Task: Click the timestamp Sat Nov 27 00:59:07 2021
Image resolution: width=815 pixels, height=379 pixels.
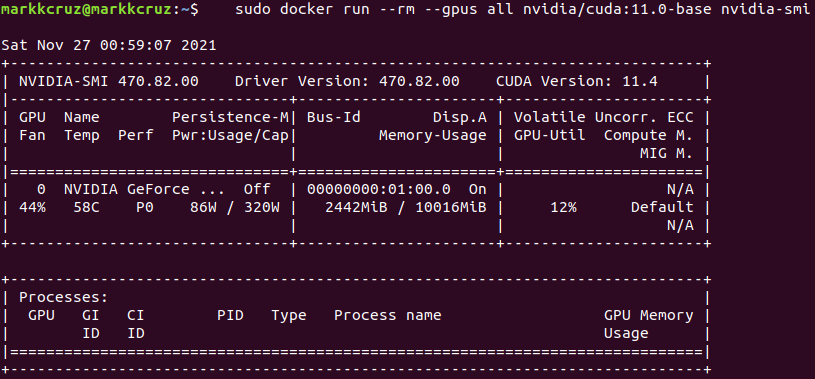Action: click(x=109, y=45)
